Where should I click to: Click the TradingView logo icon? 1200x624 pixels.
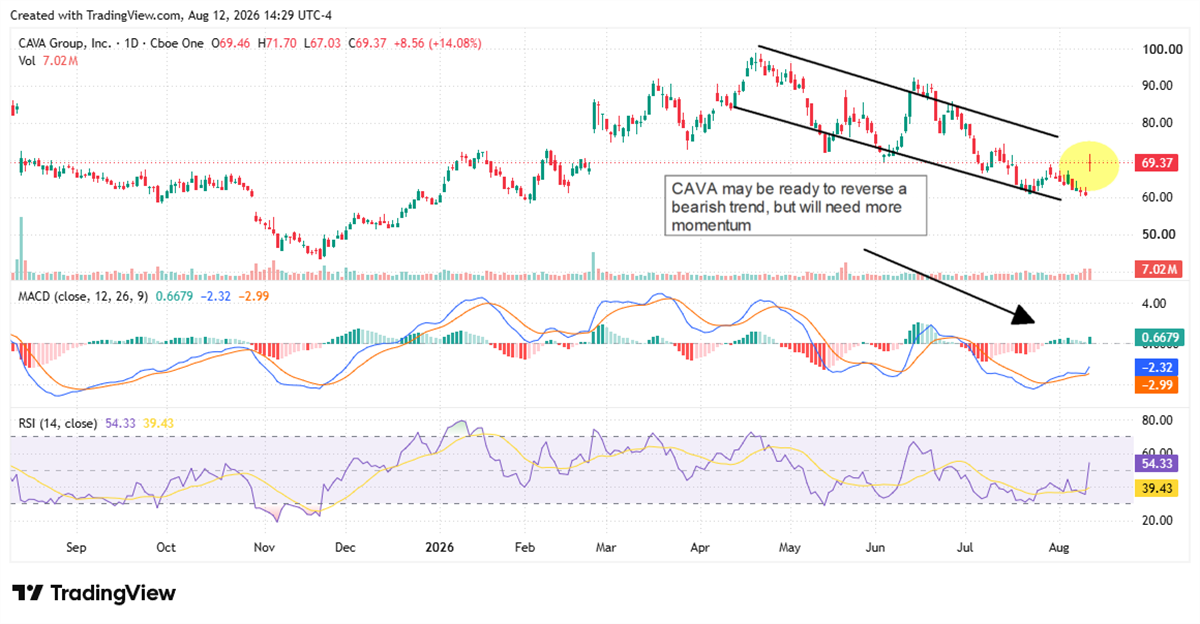[x=27, y=593]
